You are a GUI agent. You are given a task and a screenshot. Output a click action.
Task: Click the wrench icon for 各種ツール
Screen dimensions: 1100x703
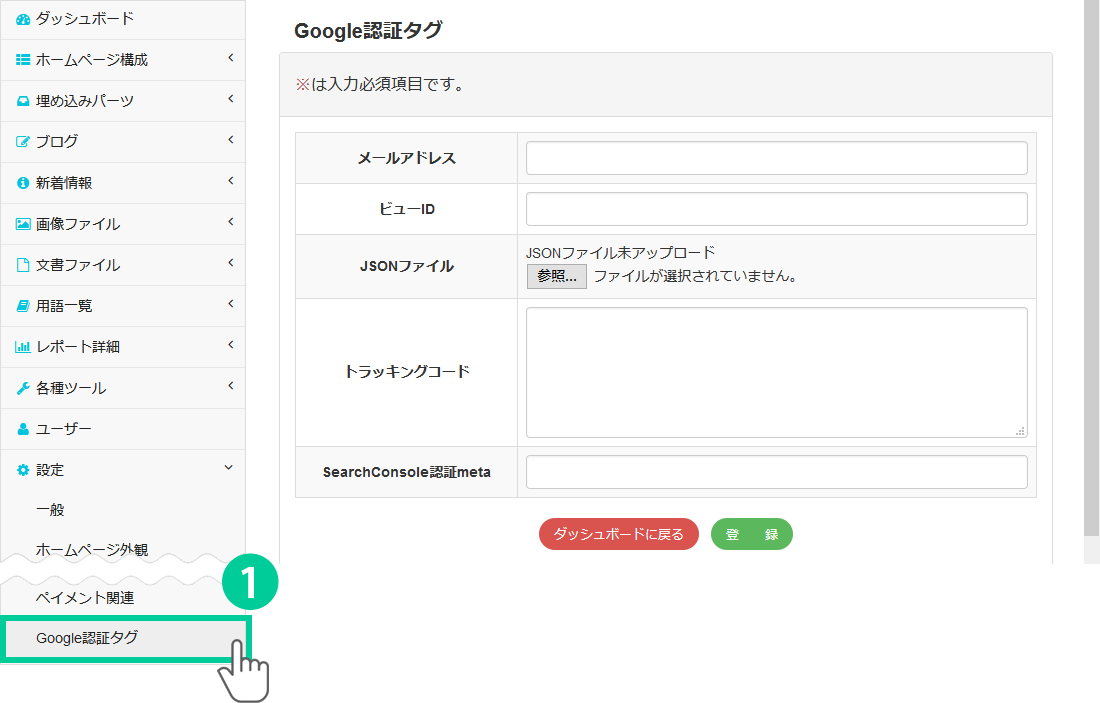coord(23,388)
